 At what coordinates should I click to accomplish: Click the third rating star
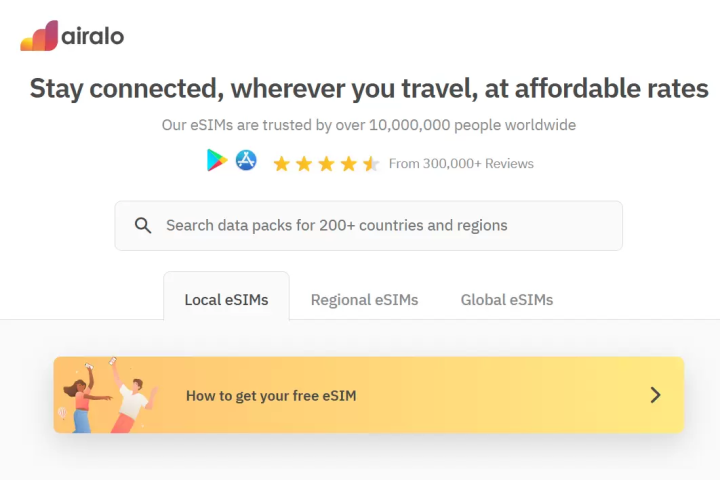click(326, 163)
